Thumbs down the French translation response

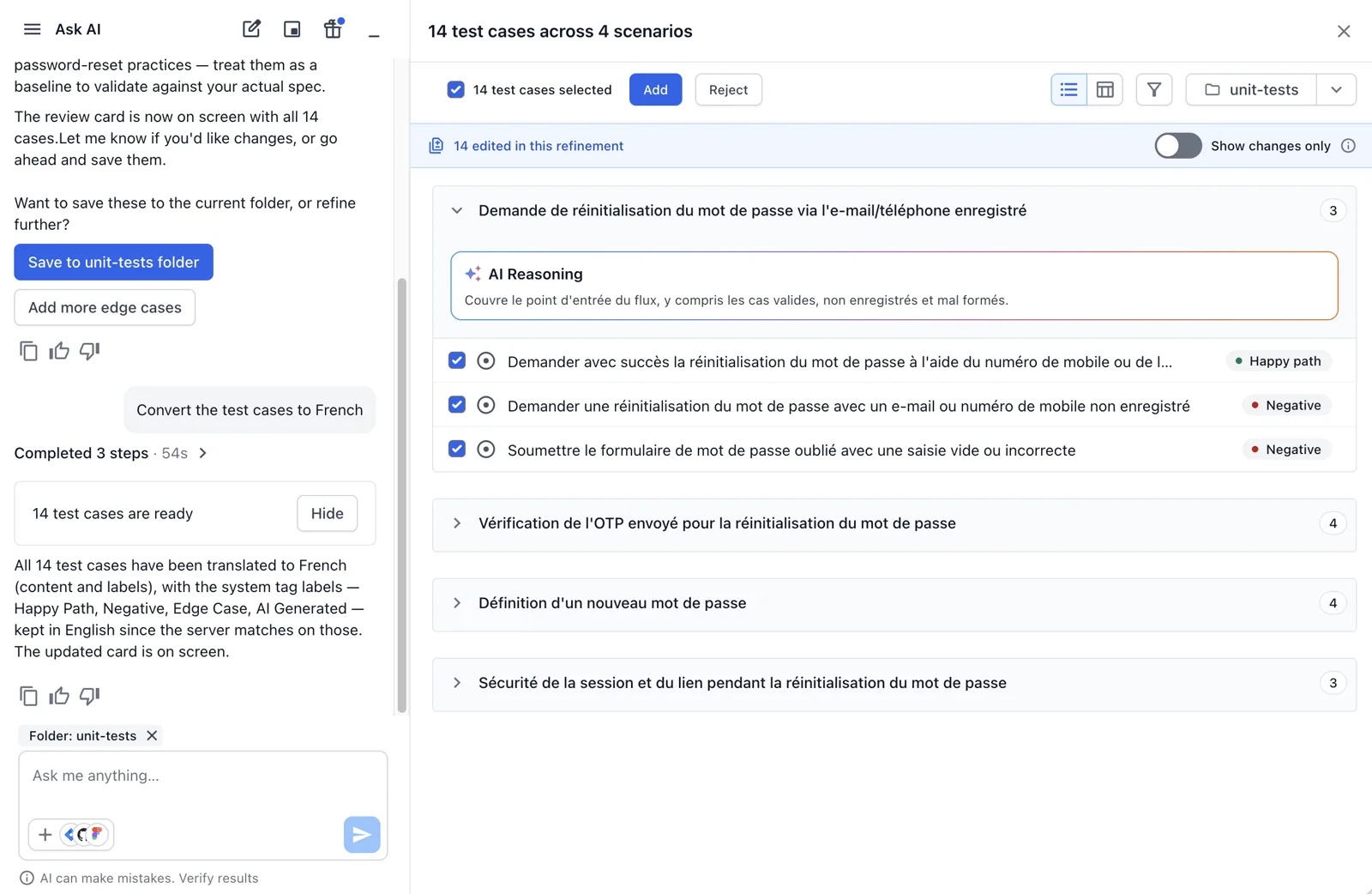89,696
